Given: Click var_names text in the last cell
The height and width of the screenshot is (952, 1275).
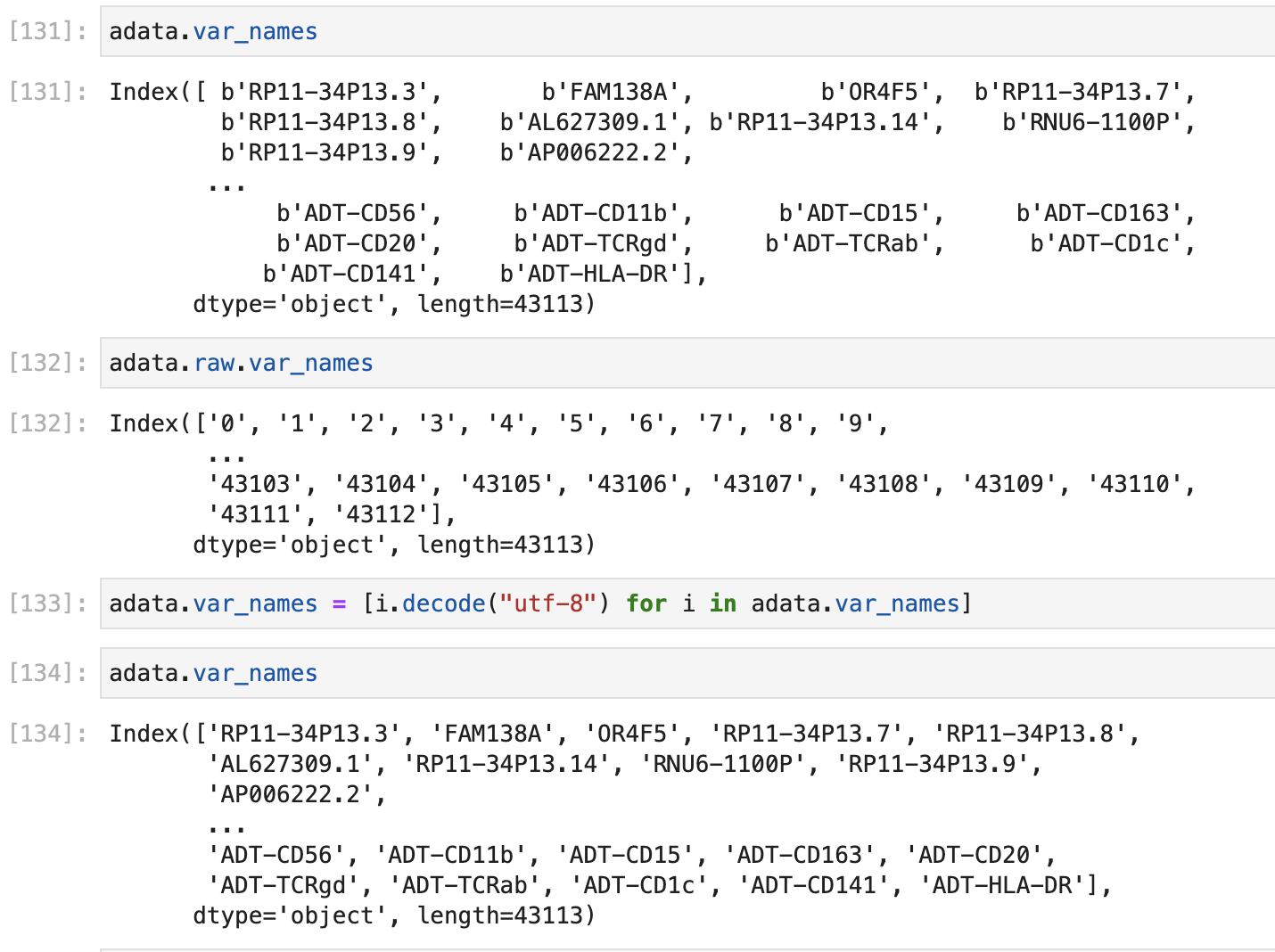Looking at the screenshot, I should pos(254,673).
